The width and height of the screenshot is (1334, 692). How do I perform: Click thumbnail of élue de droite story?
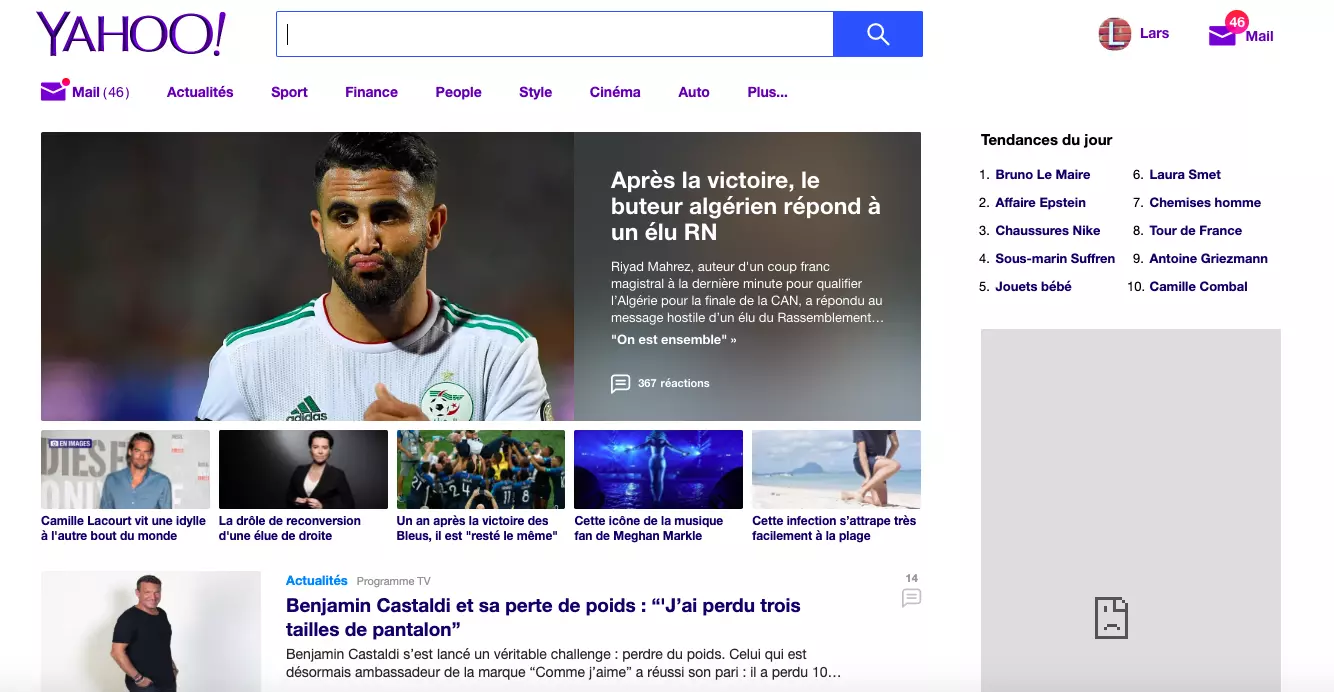point(303,469)
